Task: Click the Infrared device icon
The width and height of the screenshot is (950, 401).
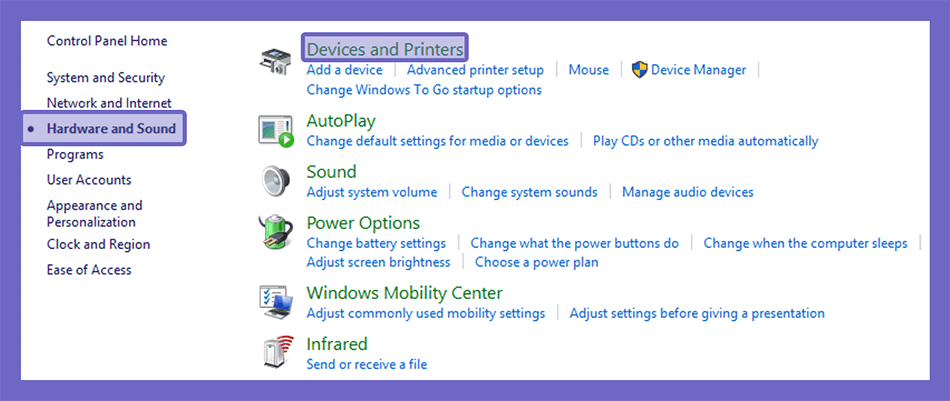Action: (x=276, y=354)
